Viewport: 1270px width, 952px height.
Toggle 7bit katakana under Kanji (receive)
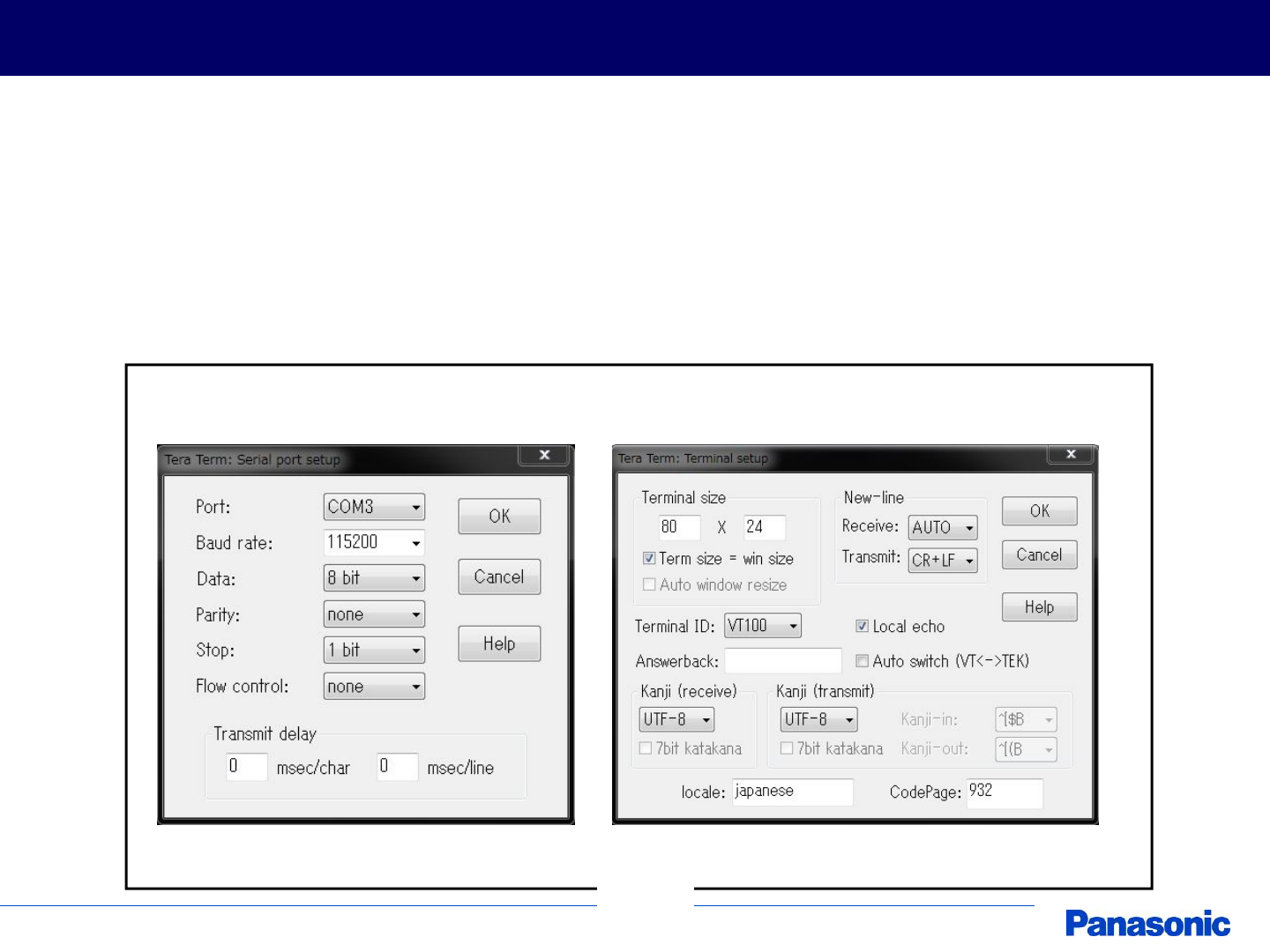point(646,748)
